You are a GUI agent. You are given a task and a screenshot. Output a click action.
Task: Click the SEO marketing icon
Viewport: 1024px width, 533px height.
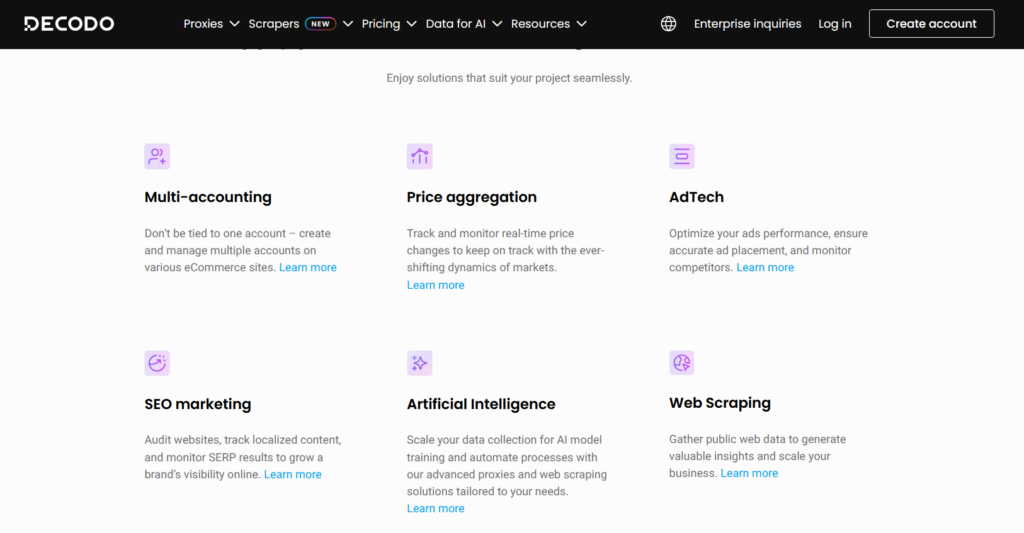[x=157, y=363]
